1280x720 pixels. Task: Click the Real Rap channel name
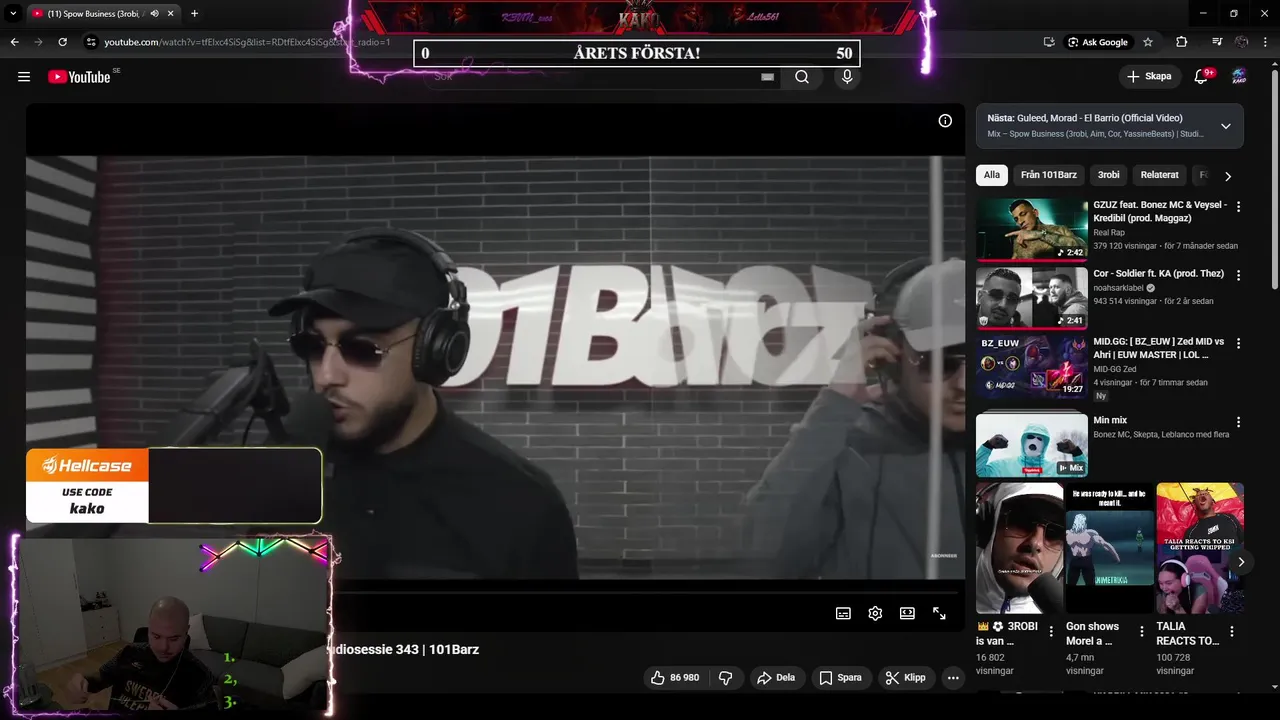coord(1109,232)
